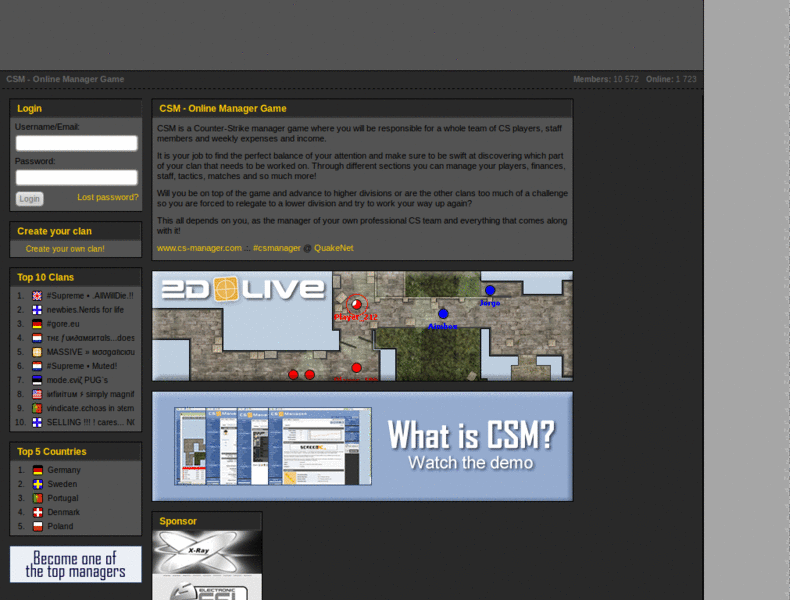
Task: Open the #csmanager channel link
Action: click(x=277, y=248)
